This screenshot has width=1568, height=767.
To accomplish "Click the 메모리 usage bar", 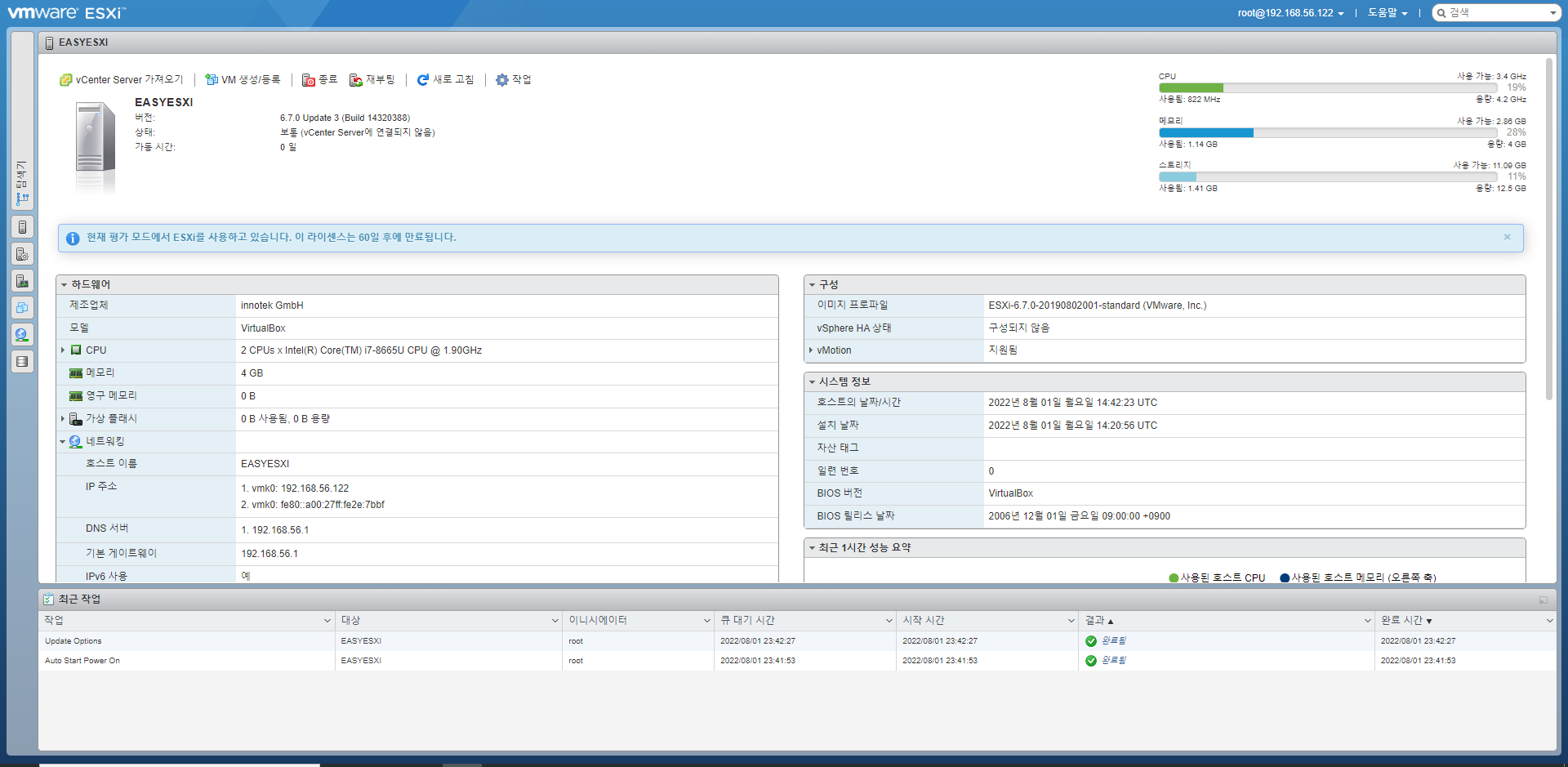I will point(1328,132).
